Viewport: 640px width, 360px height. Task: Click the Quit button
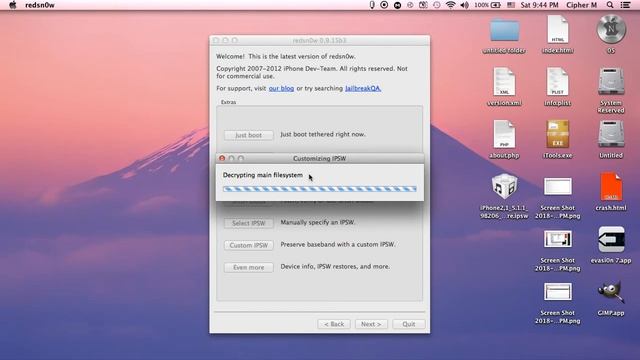point(409,324)
